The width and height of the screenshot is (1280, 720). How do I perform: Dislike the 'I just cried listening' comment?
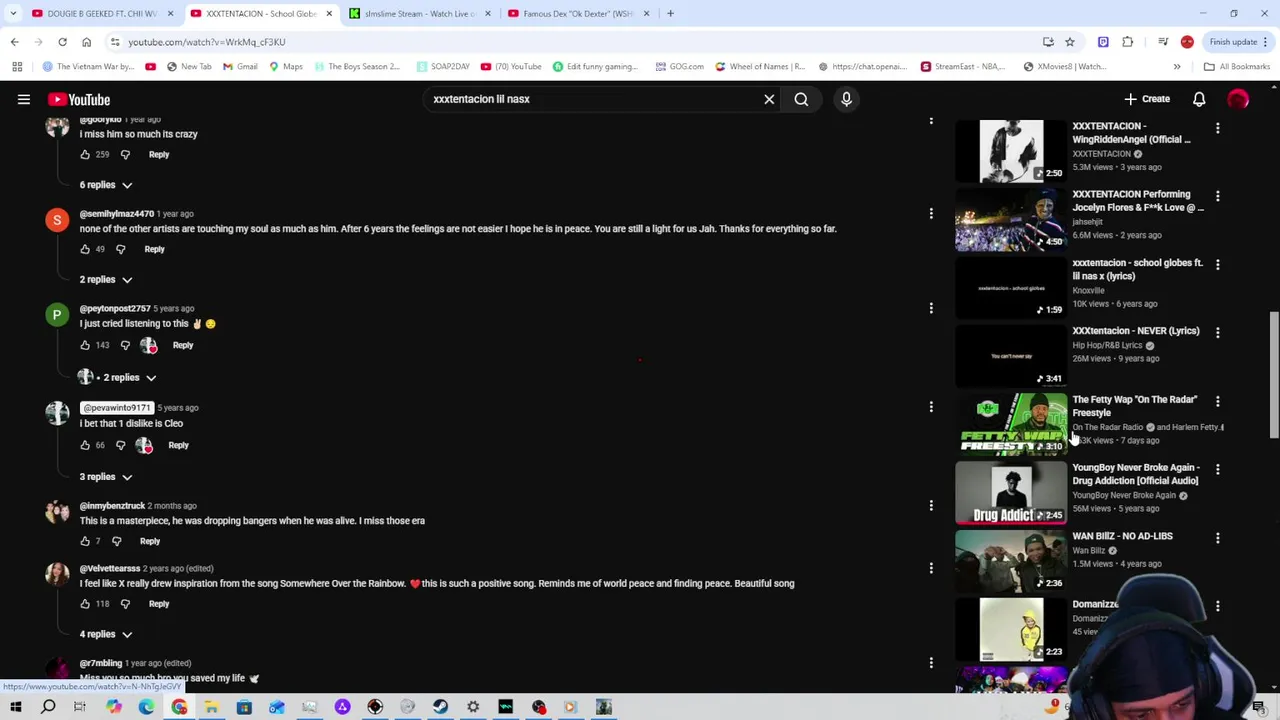pos(125,345)
